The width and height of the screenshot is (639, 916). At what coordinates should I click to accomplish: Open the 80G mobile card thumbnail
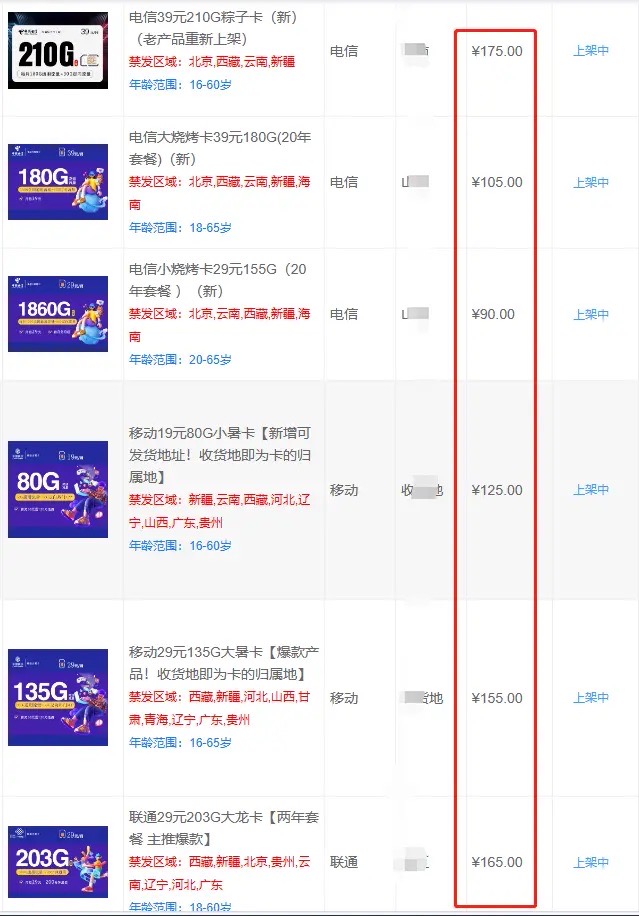click(58, 490)
